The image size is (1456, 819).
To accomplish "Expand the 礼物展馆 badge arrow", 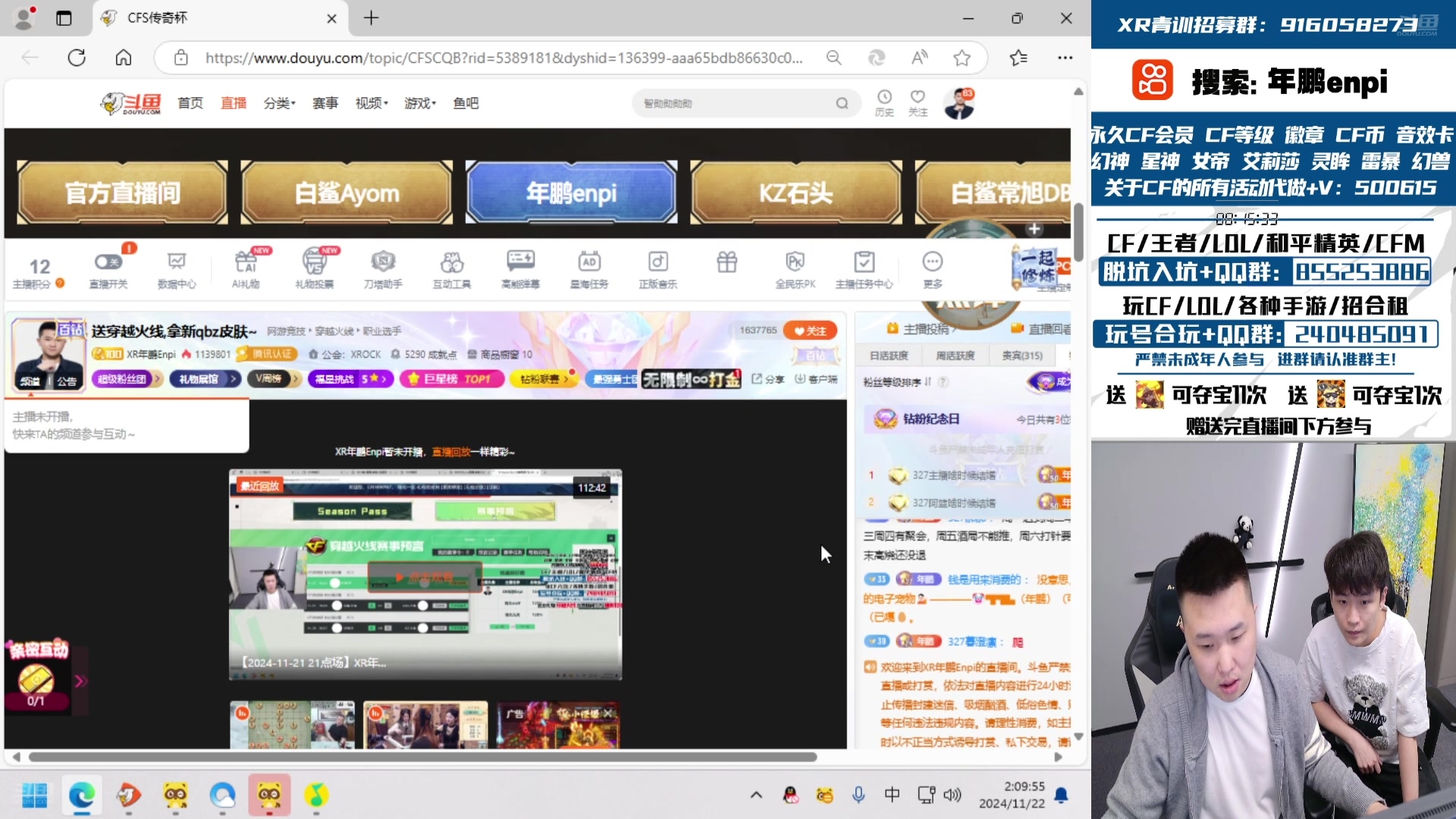I will (x=234, y=378).
